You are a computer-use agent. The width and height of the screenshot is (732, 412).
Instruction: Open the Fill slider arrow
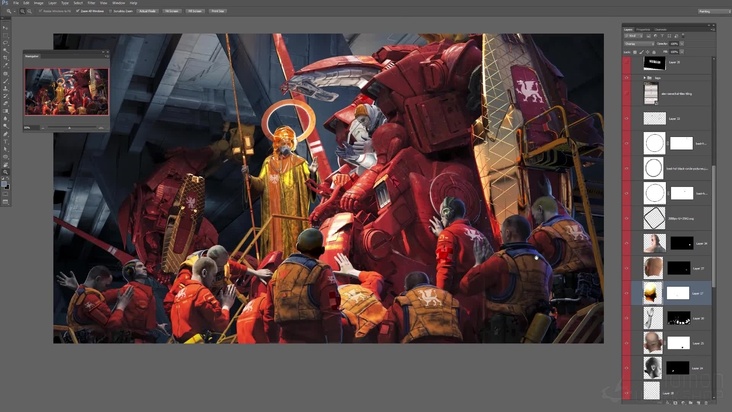682,52
